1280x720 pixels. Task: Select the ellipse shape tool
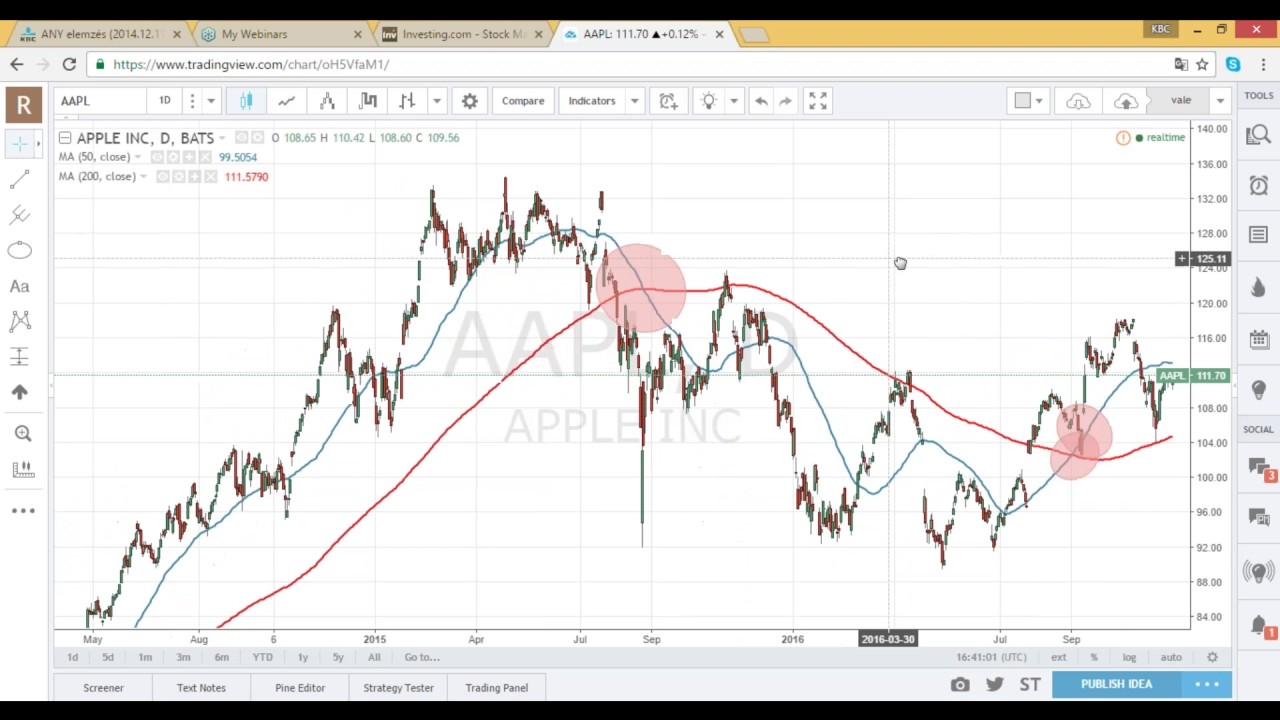[x=20, y=250]
